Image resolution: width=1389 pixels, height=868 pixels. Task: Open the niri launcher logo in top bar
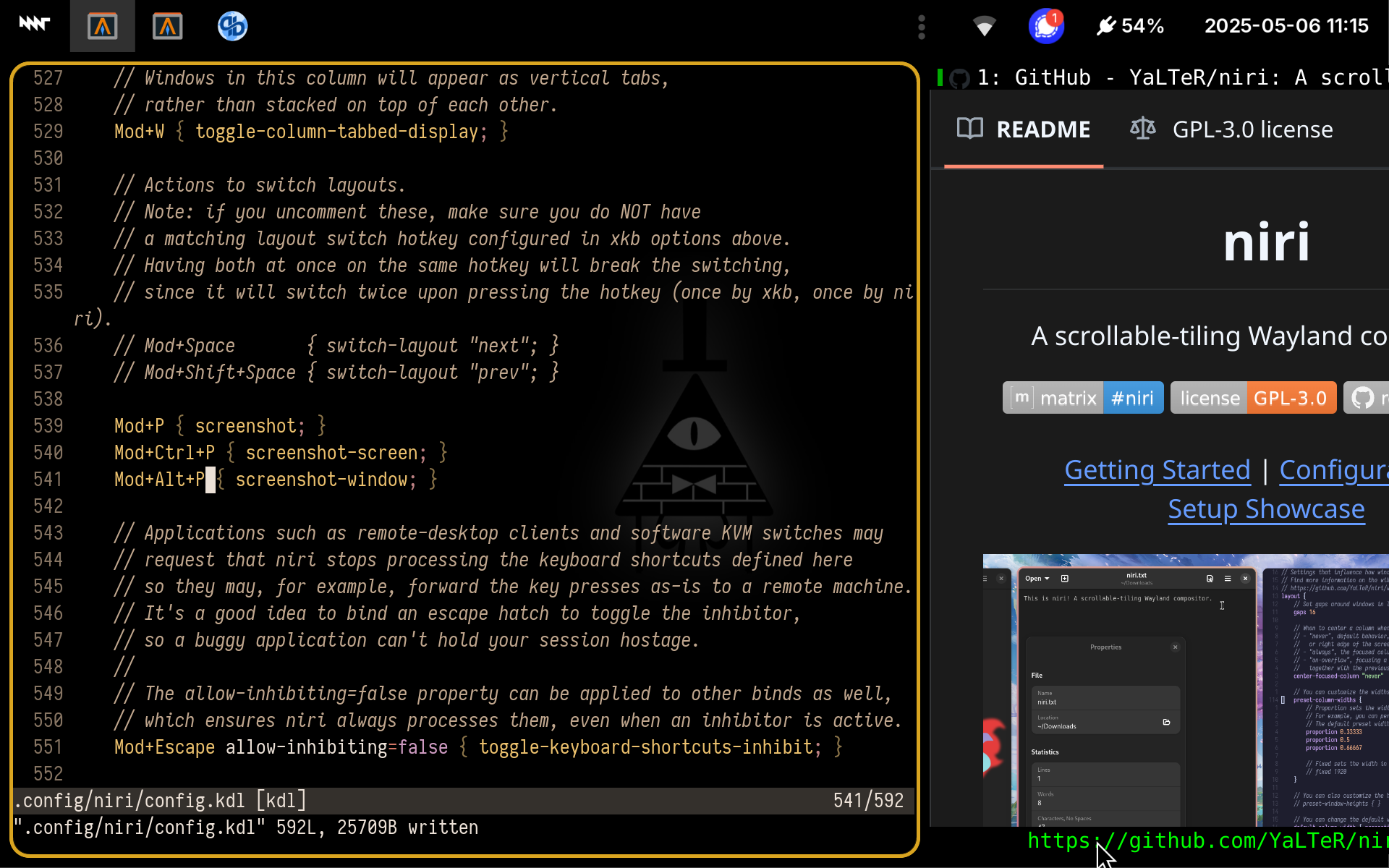34,24
